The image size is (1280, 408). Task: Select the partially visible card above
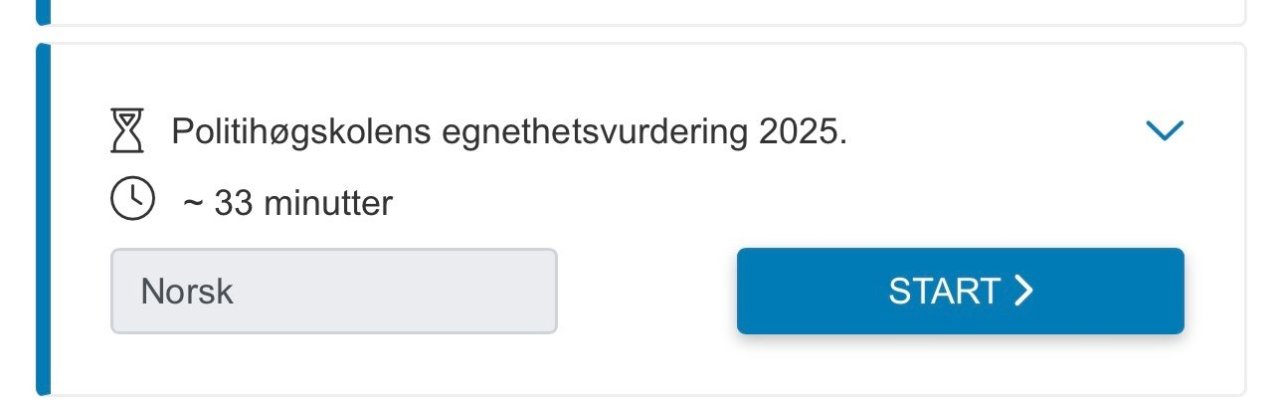640,10
